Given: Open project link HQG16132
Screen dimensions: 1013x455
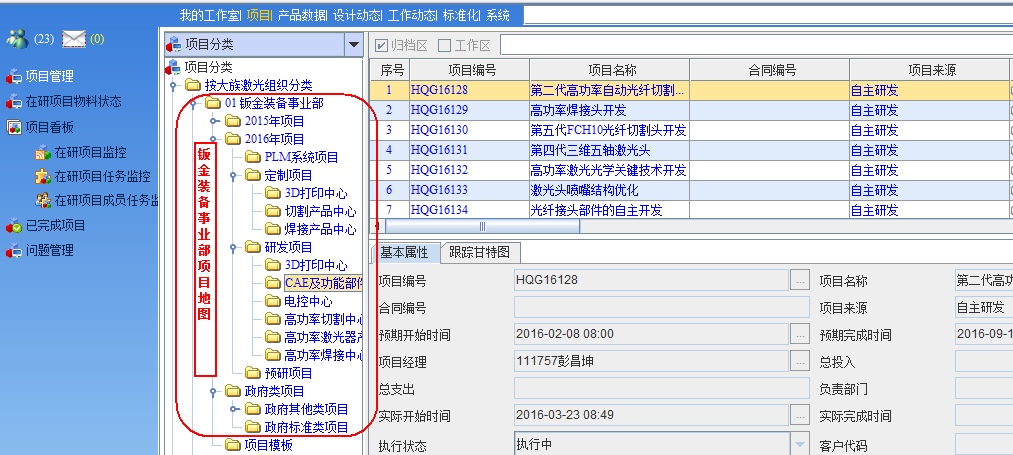Looking at the screenshot, I should 439,171.
